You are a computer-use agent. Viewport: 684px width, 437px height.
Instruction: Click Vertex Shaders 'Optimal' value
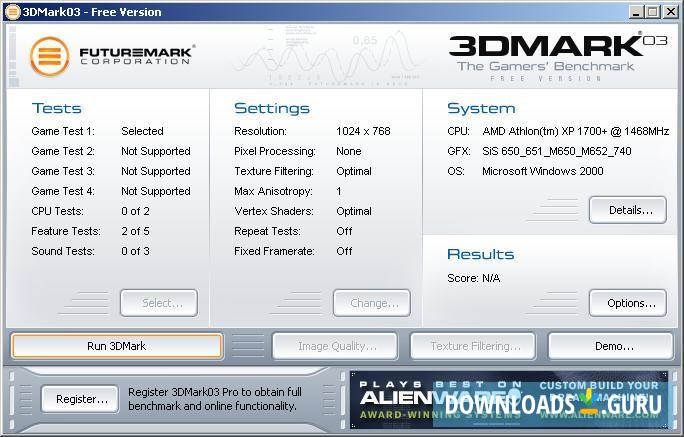tap(354, 211)
